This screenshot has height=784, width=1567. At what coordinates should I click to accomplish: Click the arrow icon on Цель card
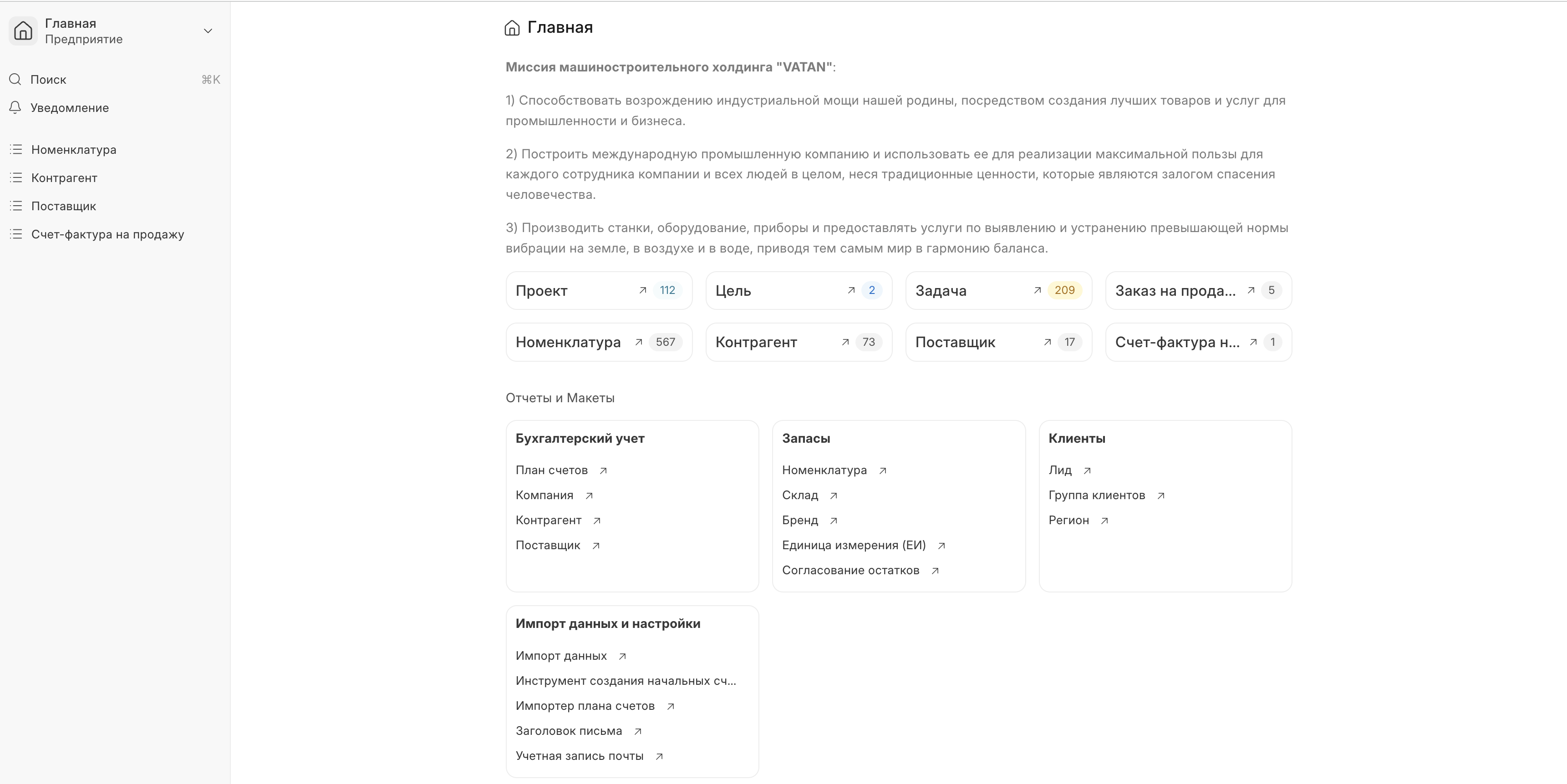[x=851, y=291]
